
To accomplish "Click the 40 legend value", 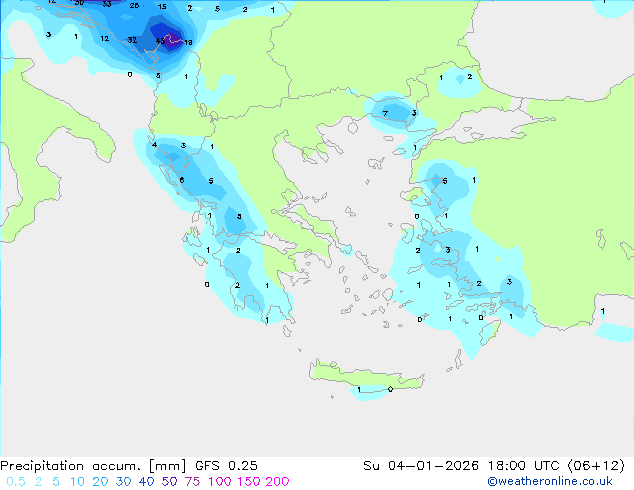I will click(x=146, y=482).
